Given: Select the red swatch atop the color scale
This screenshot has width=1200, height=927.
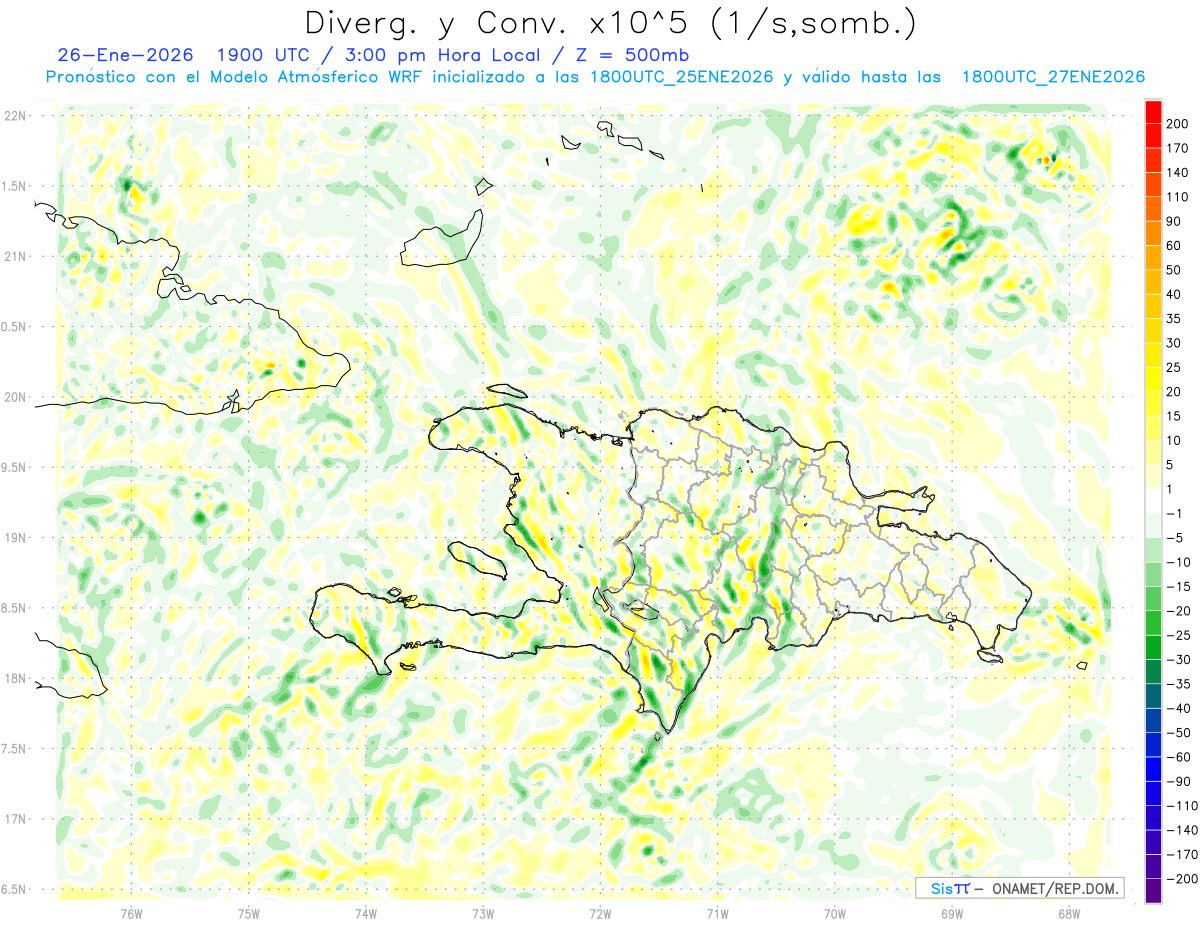Looking at the screenshot, I should [1153, 111].
